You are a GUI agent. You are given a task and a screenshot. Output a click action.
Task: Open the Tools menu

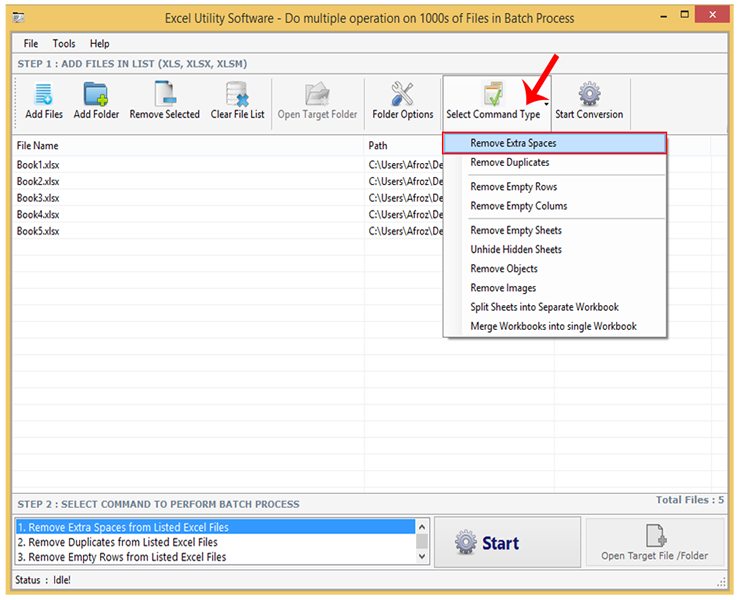pos(64,43)
